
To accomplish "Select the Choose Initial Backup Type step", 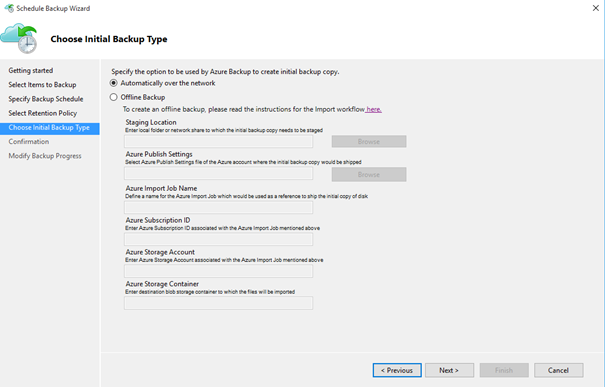I will coord(50,128).
